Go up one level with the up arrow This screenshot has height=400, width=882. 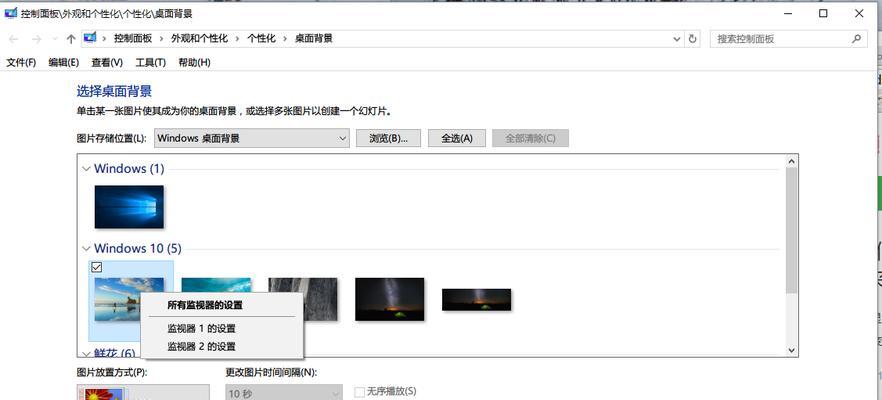[x=71, y=39]
